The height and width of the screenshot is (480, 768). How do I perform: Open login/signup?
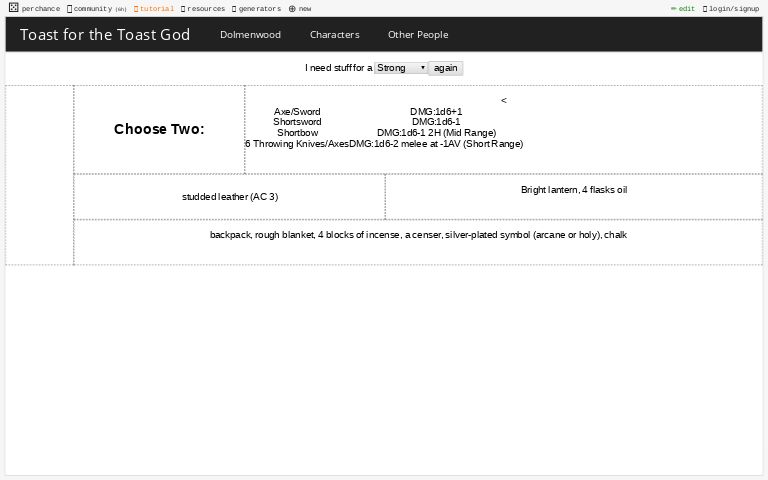732,9
